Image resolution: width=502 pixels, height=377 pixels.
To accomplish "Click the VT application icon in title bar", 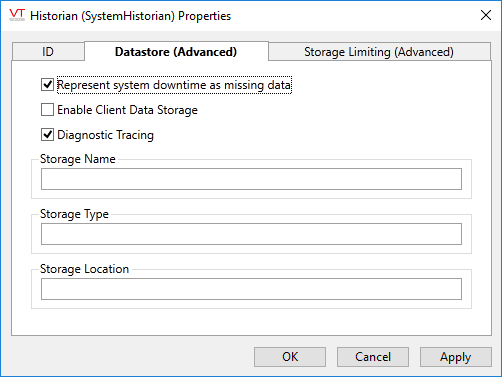I will pos(17,15).
